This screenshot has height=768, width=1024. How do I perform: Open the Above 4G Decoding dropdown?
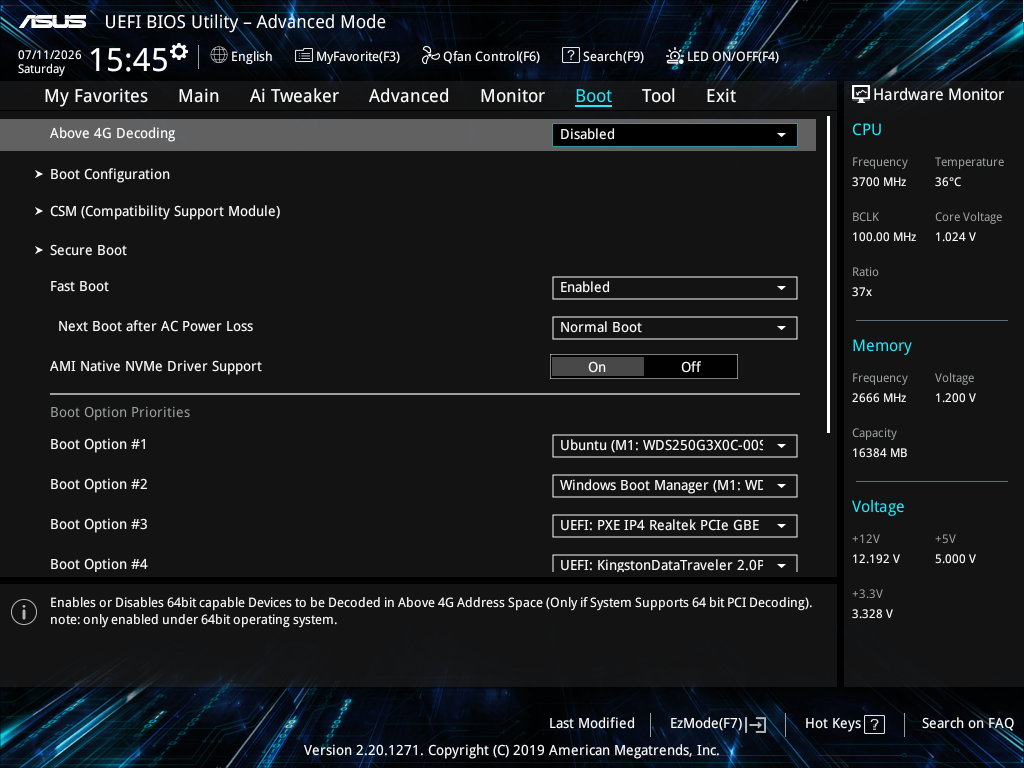[x=675, y=135]
